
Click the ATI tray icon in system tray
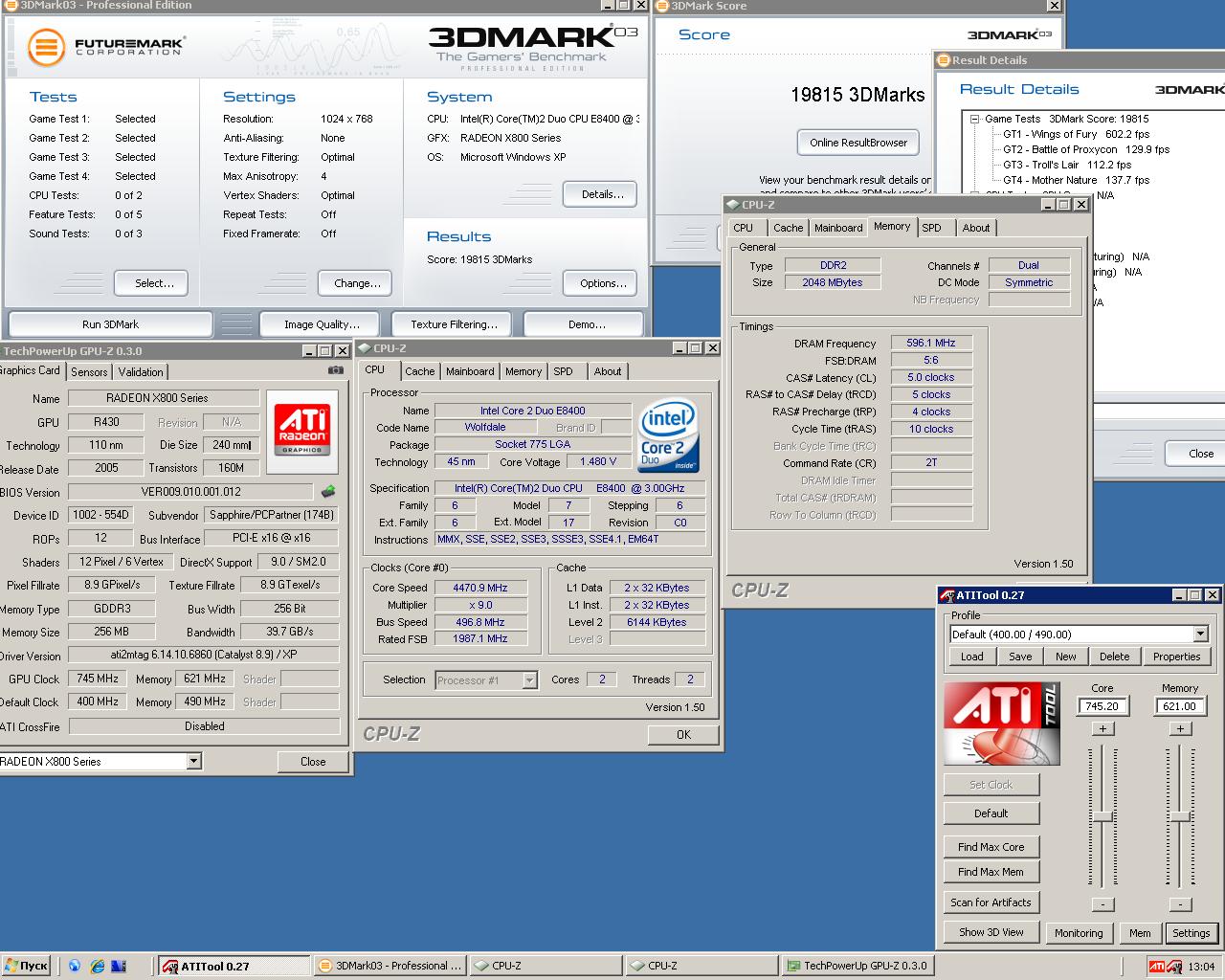click(x=1156, y=967)
